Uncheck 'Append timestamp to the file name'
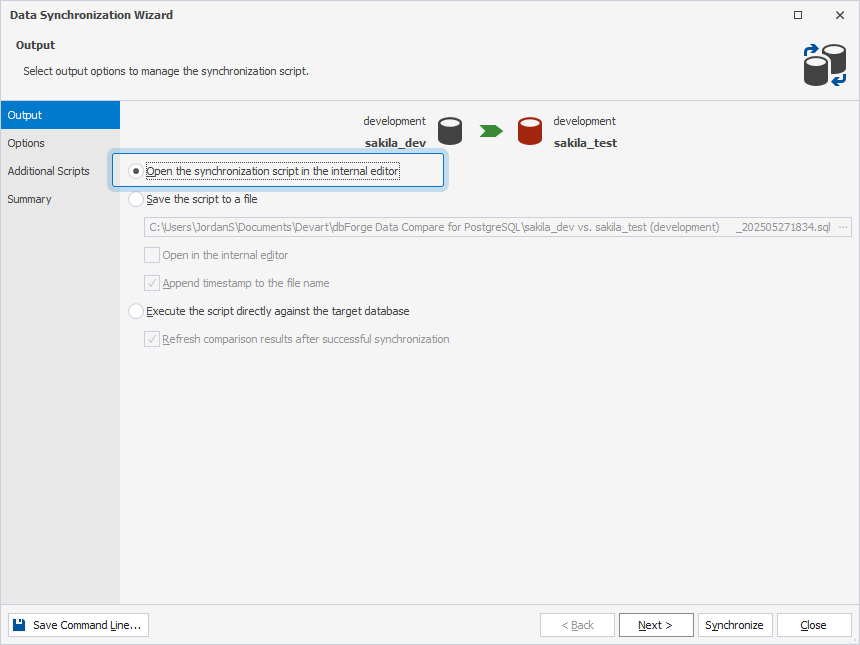The width and height of the screenshot is (860, 645). (152, 283)
